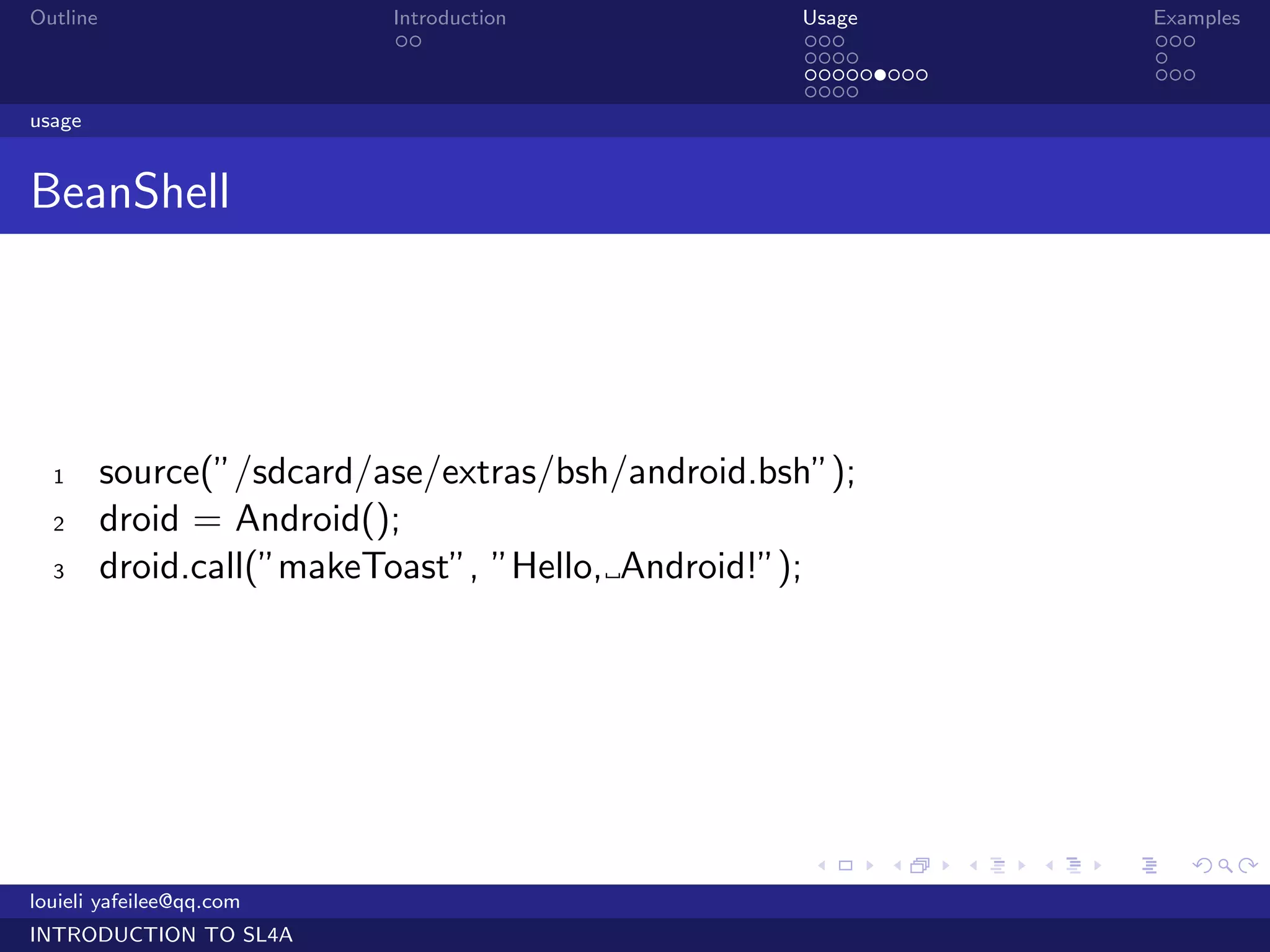Jump to the Examples section
Screen dimensions: 1270x952
[x=1197, y=18]
